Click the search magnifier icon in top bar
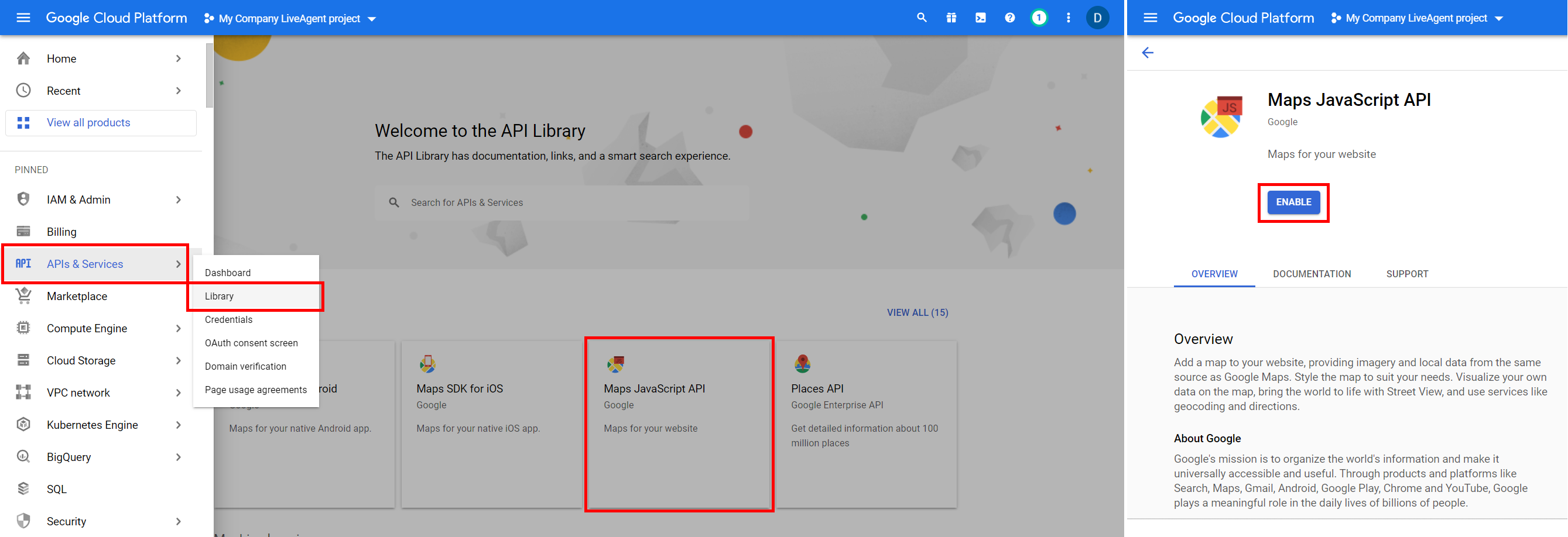1568x537 pixels. 922,18
